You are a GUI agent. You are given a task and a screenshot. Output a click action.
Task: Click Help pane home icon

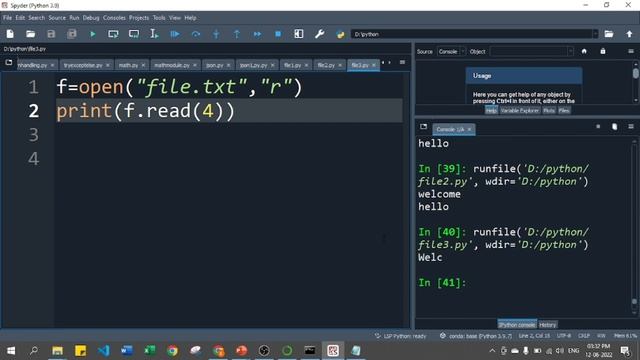(x=584, y=51)
